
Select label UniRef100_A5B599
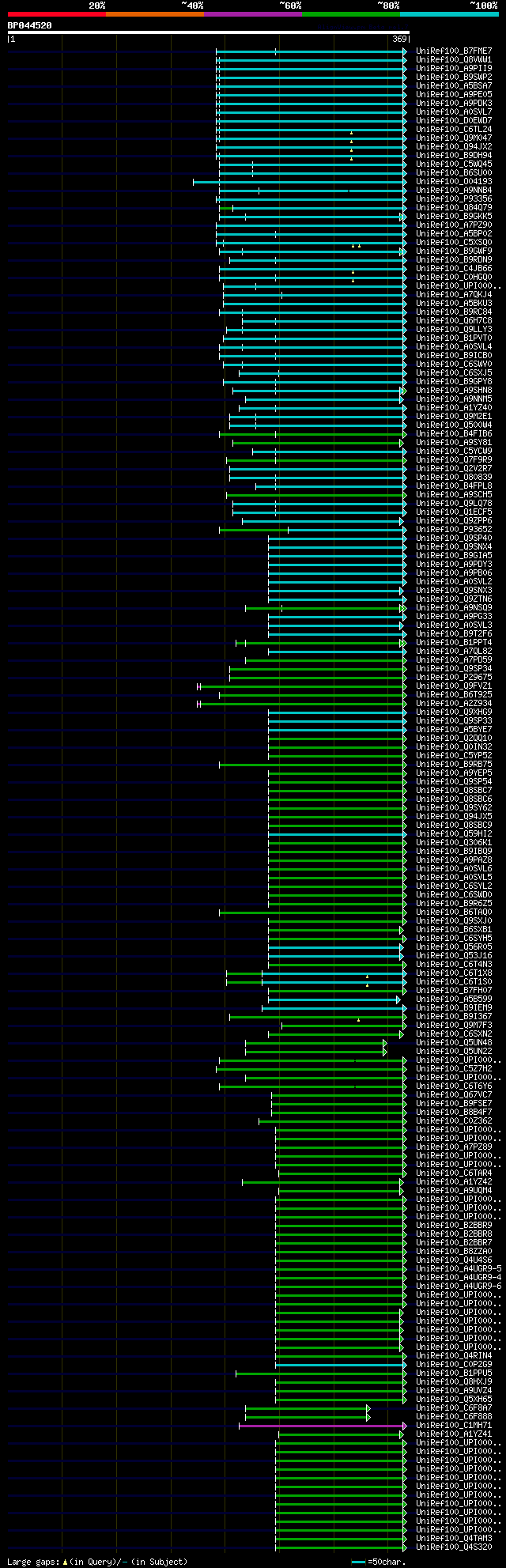454,999
